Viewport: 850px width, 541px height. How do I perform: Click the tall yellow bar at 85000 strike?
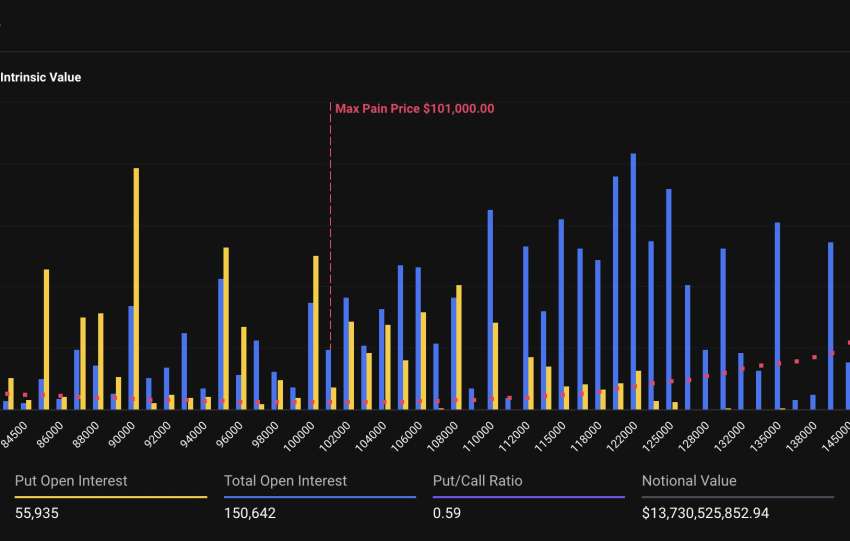pyautogui.click(x=46, y=338)
